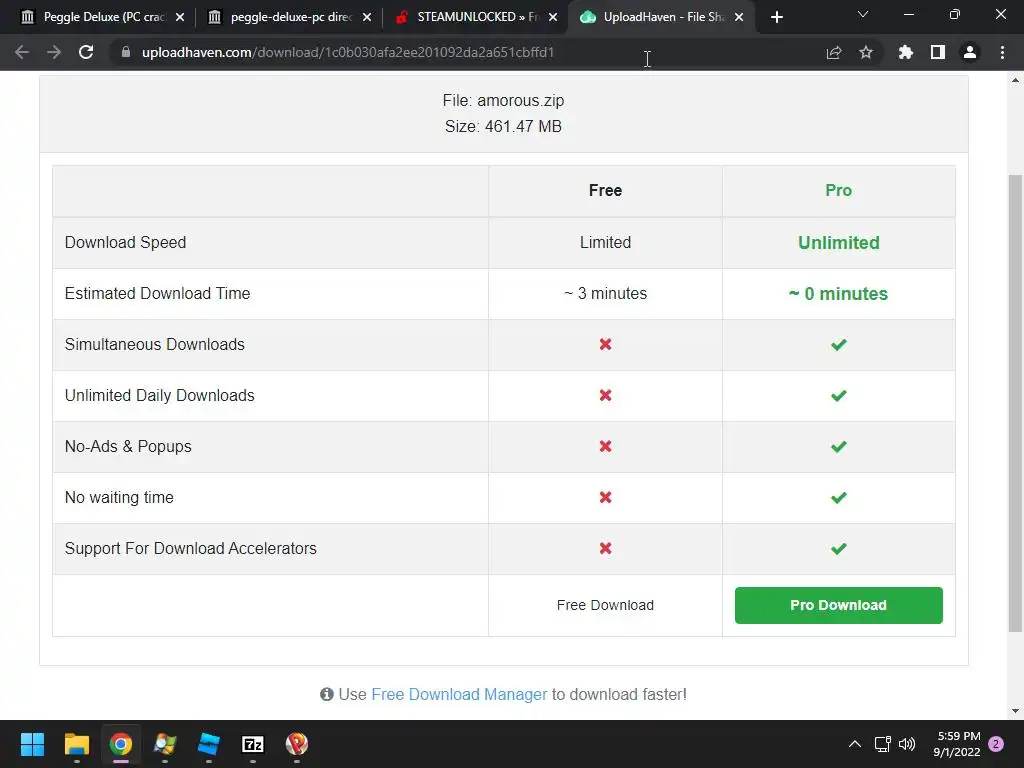The height and width of the screenshot is (768, 1024).
Task: Toggle the browser side panel icon
Action: click(x=938, y=52)
